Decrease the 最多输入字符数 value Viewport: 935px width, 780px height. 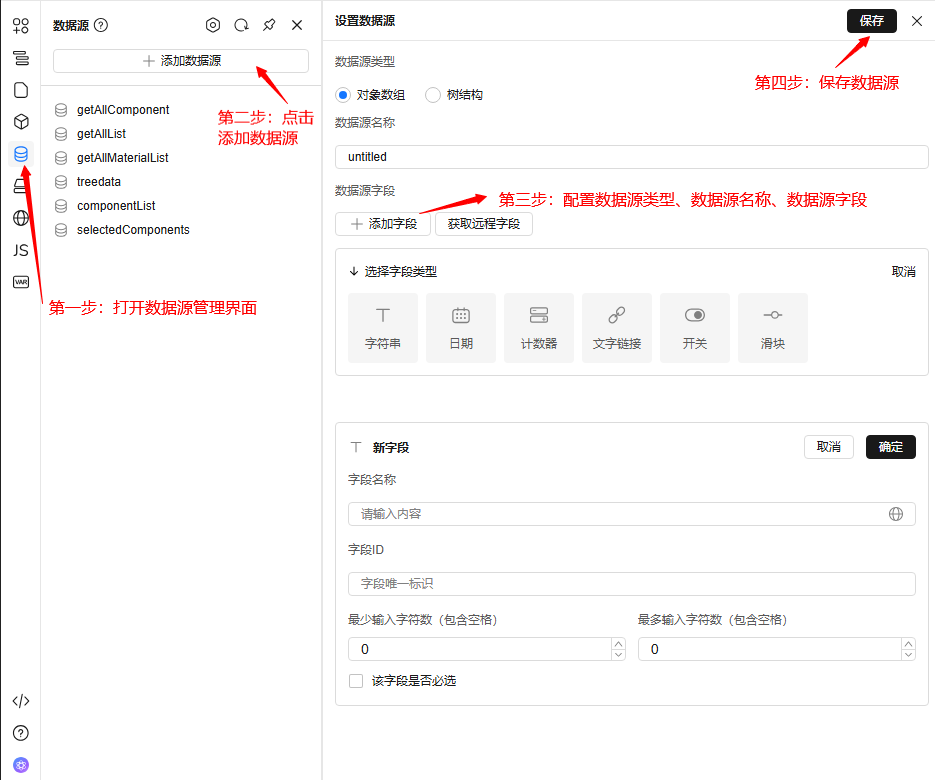click(x=908, y=655)
